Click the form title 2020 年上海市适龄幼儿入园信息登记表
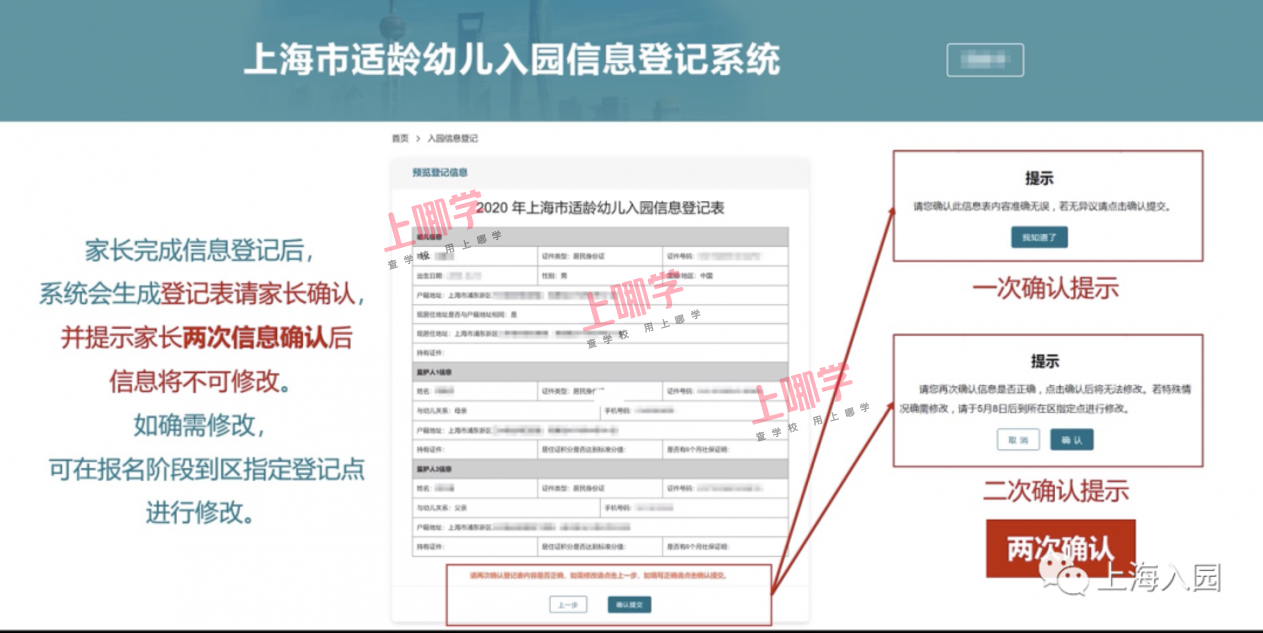The image size is (1263, 633). [600, 208]
